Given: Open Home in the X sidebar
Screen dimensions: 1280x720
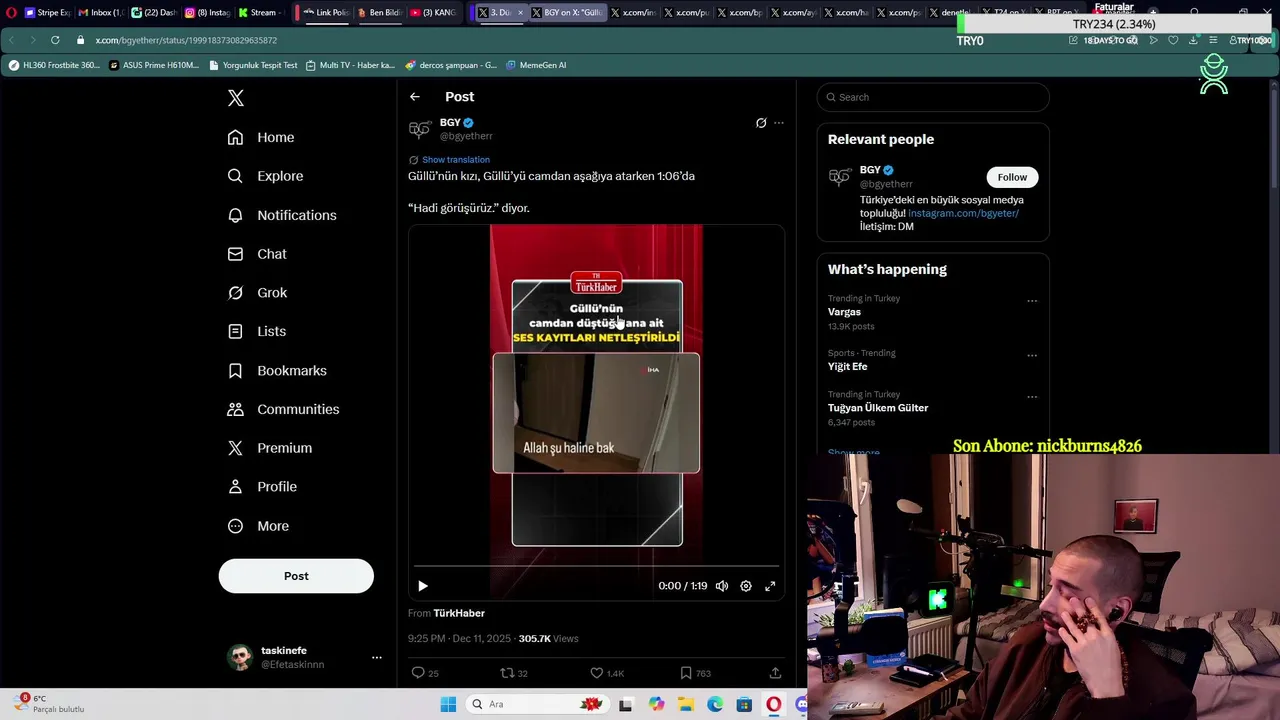Looking at the screenshot, I should 261,137.
